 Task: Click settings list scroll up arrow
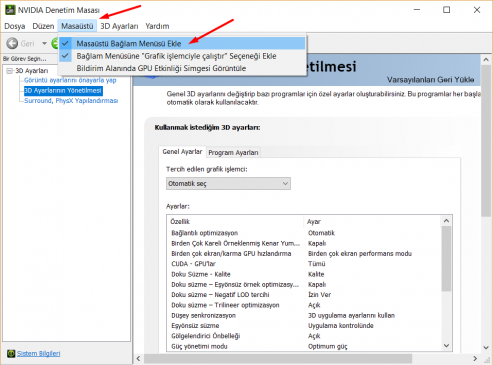pyautogui.click(x=447, y=221)
